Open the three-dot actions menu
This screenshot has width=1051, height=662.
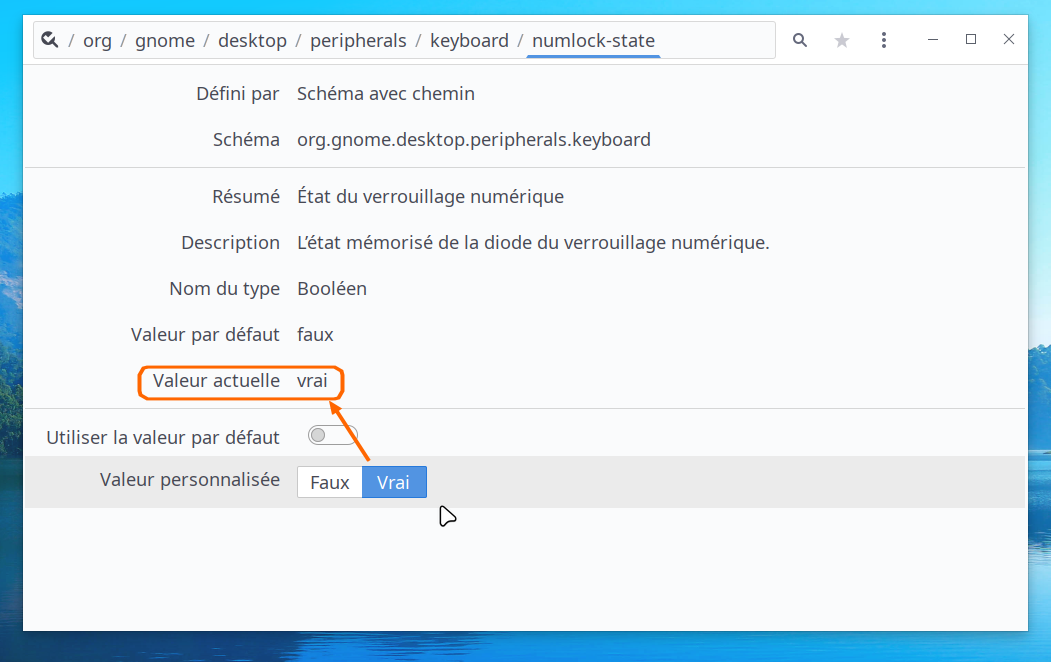884,40
